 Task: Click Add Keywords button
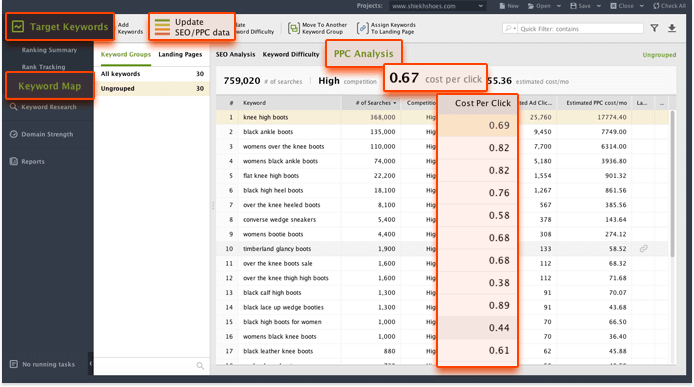(130, 28)
